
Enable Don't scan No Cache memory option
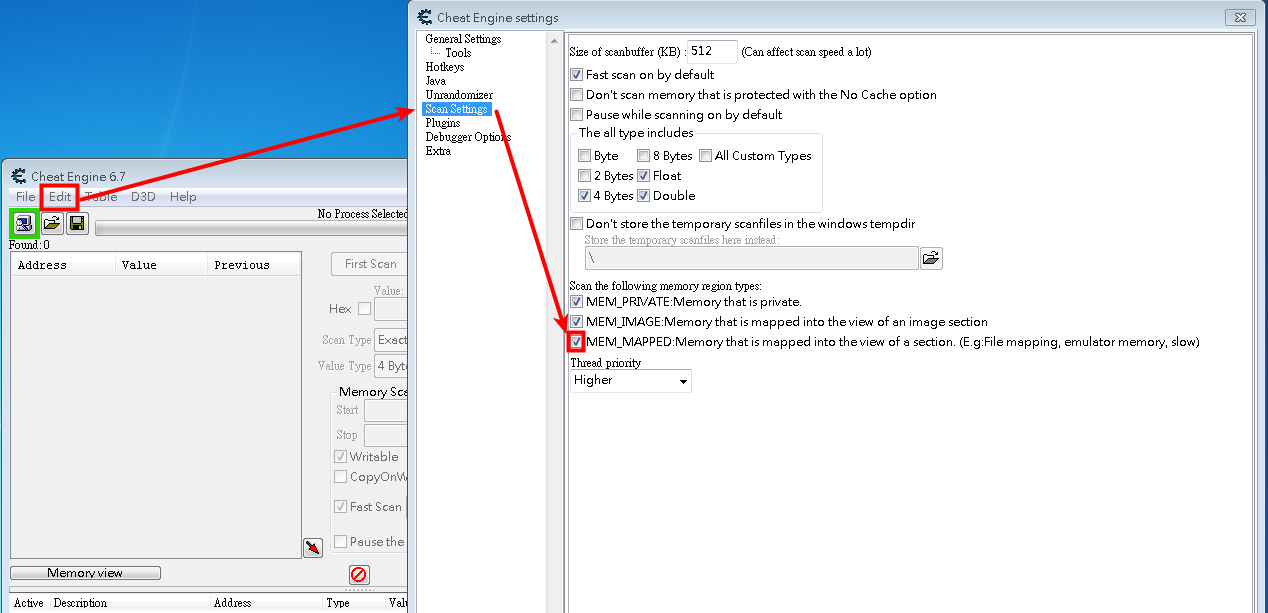[x=576, y=95]
